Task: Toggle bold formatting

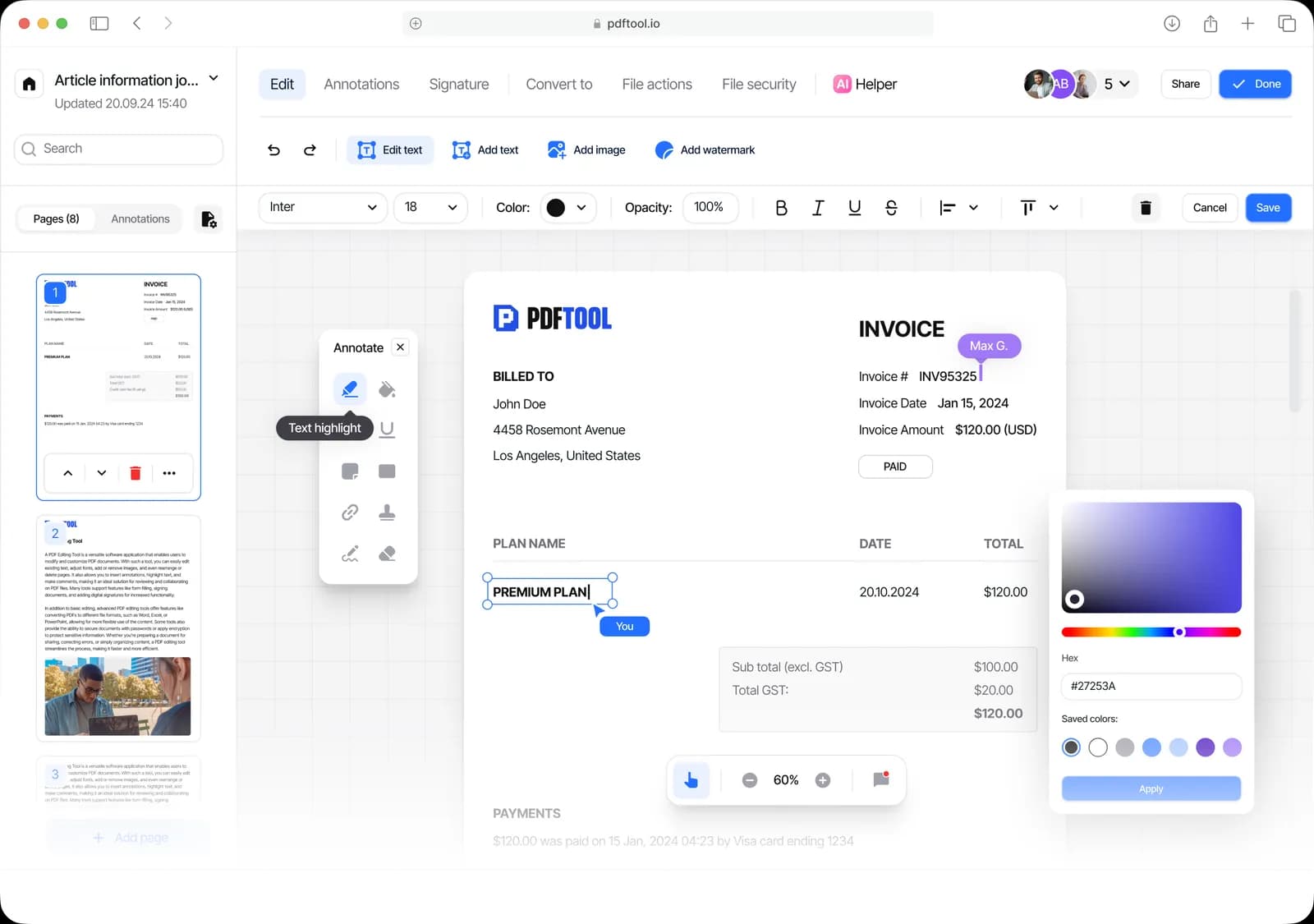Action: click(x=781, y=208)
